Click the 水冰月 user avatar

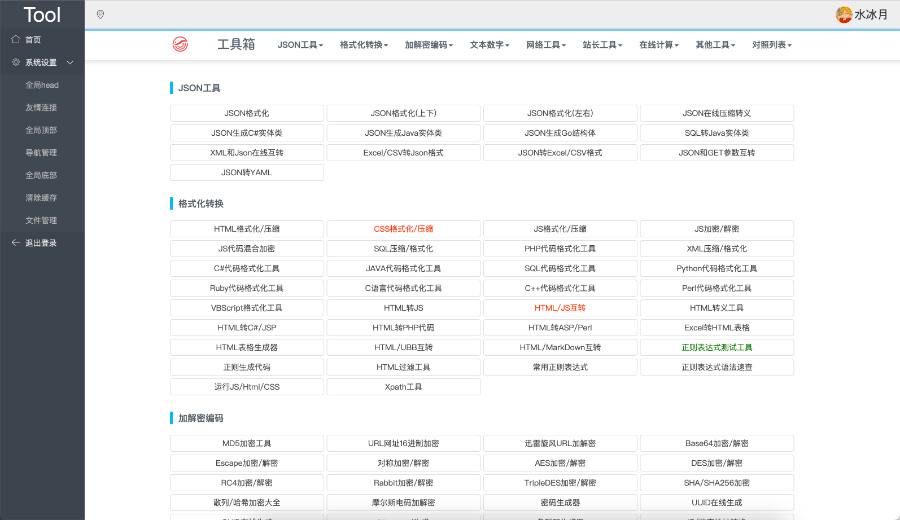click(843, 14)
